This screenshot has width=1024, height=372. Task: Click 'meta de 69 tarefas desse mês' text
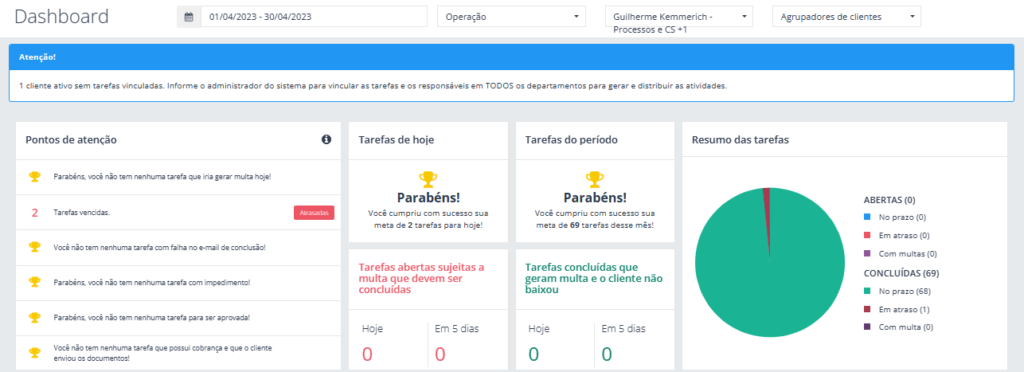595,225
